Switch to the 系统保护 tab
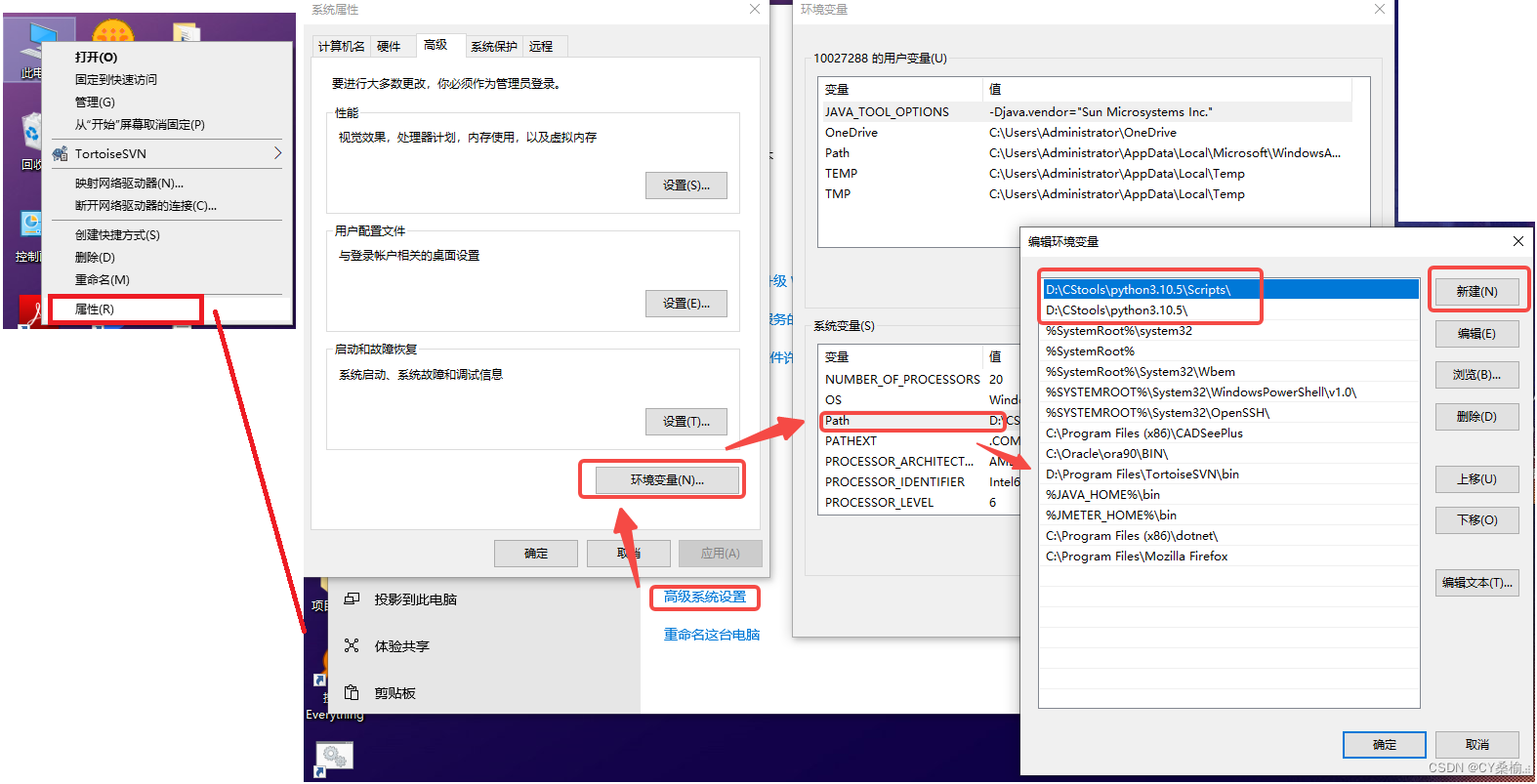Image resolution: width=1537 pixels, height=784 pixels. pos(494,46)
